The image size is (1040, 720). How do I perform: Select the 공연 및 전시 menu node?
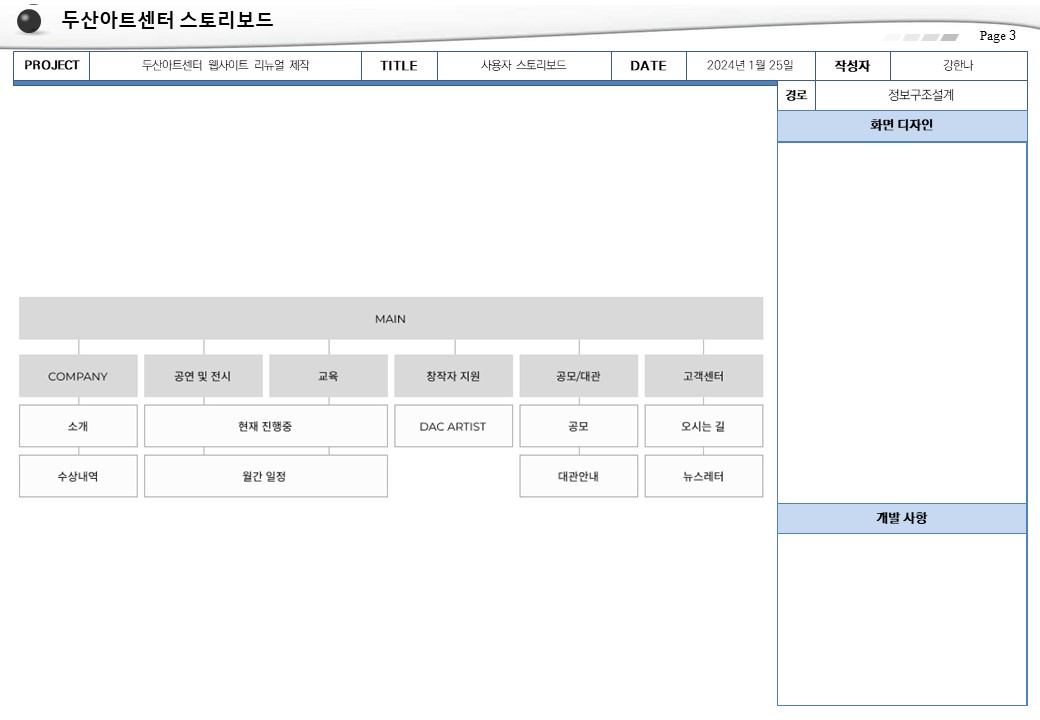(x=203, y=376)
